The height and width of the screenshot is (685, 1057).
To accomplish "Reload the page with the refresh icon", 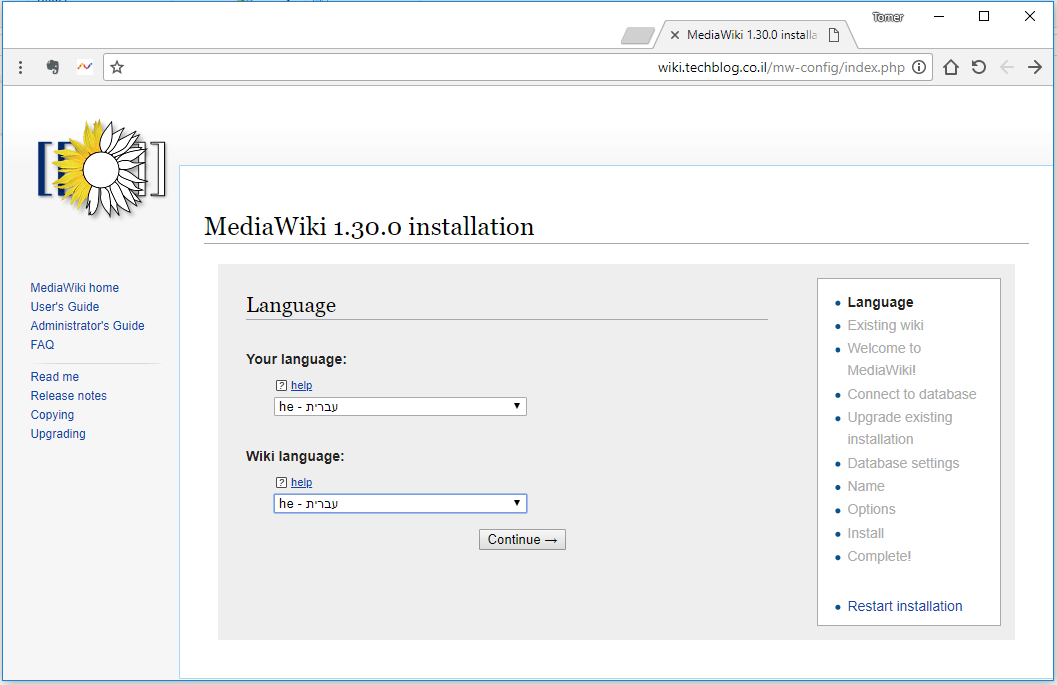I will (x=978, y=67).
